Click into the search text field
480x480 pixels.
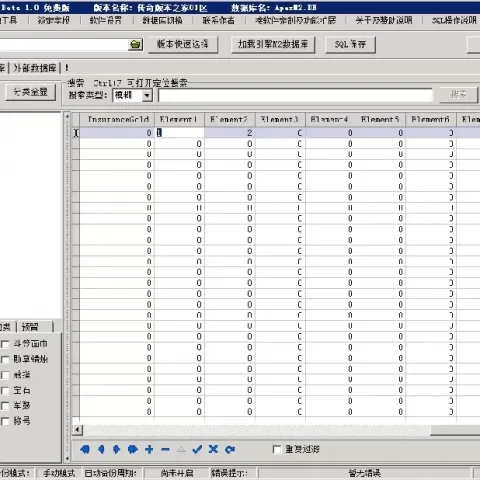pyautogui.click(x=295, y=95)
